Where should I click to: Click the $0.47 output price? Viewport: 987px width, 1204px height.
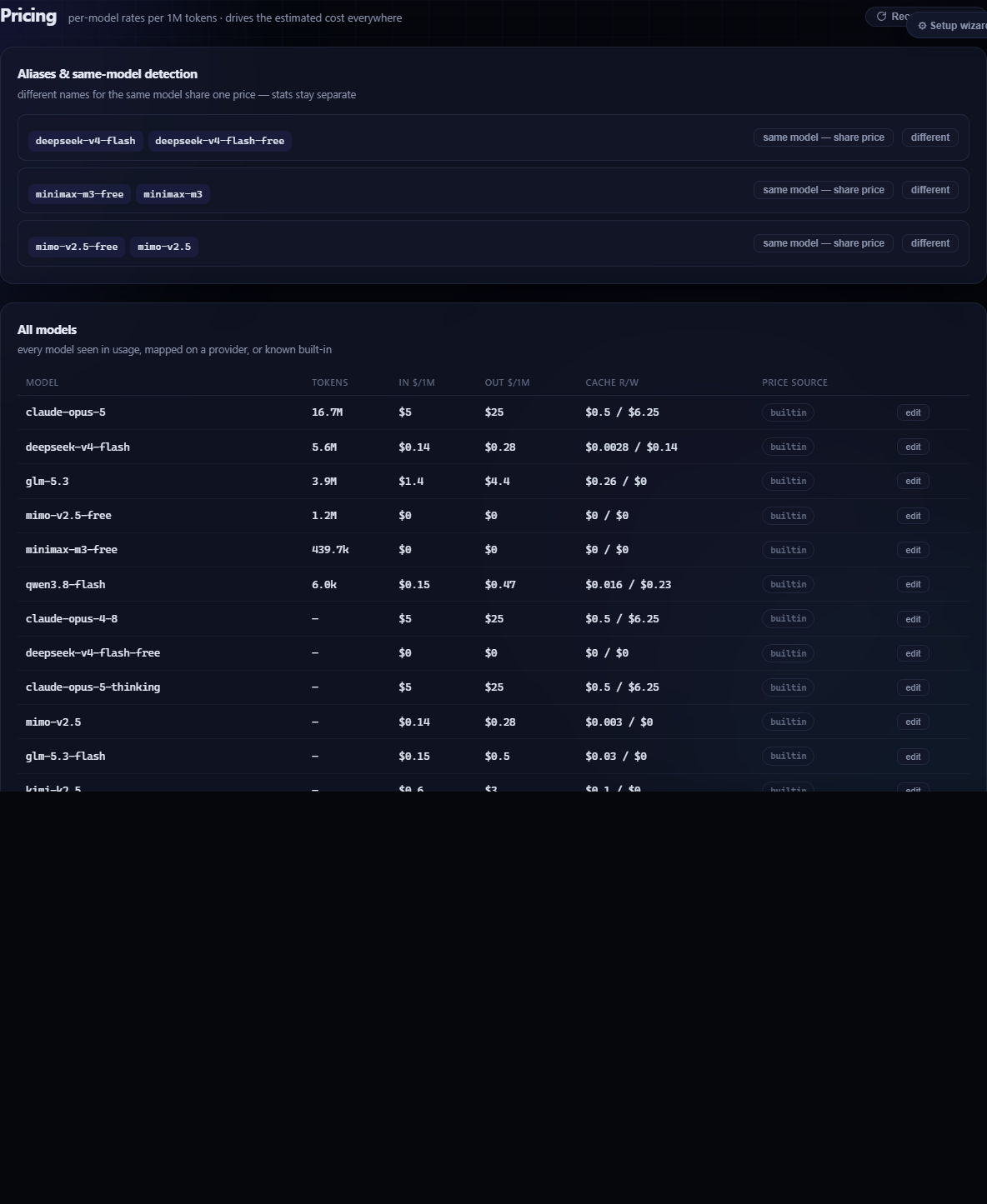pos(500,584)
